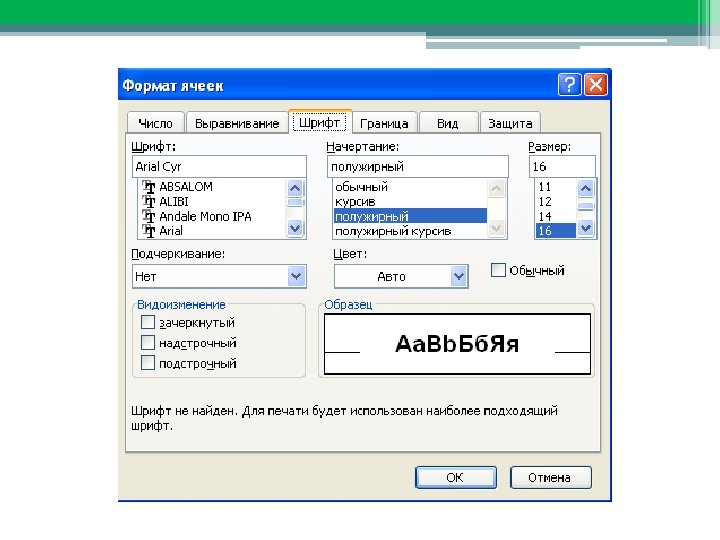Close the Формат ячеек dialog
720x540 pixels.
click(596, 85)
